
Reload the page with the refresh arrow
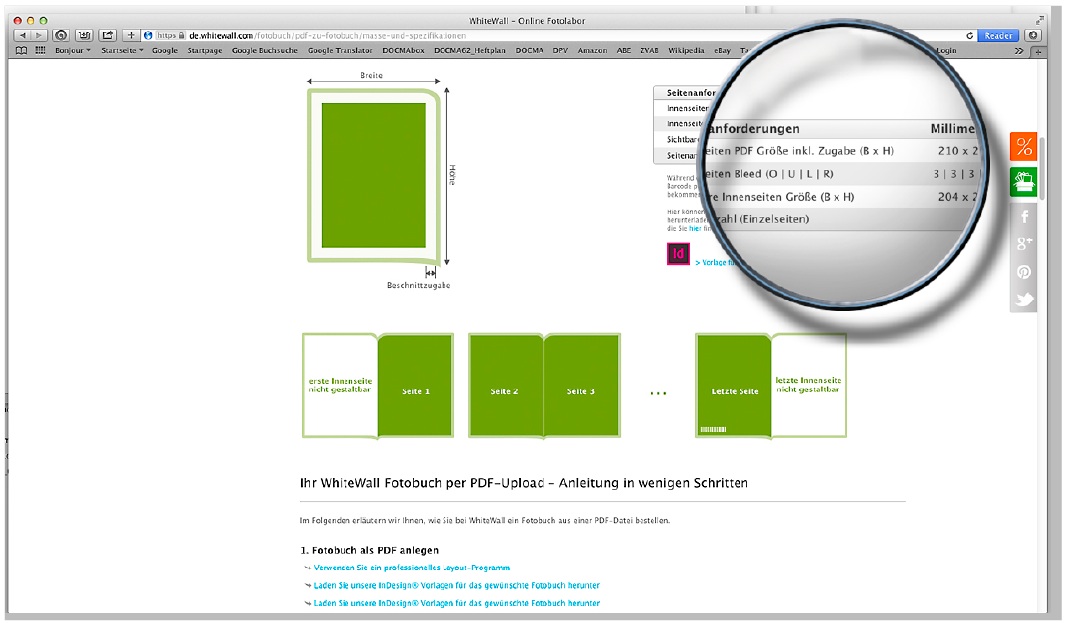coord(969,36)
